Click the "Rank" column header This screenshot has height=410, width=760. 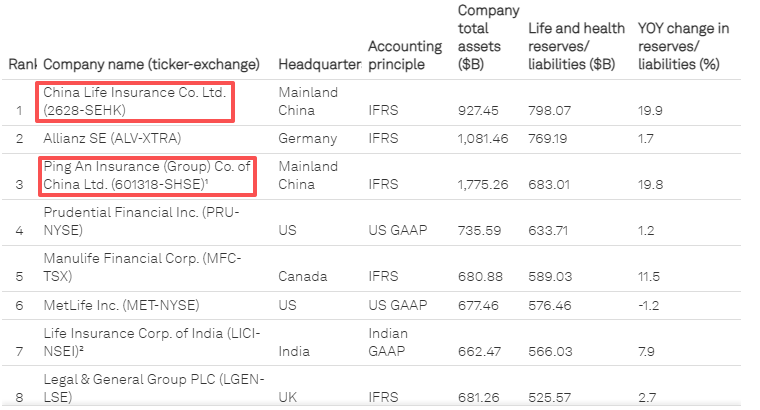[x=22, y=64]
